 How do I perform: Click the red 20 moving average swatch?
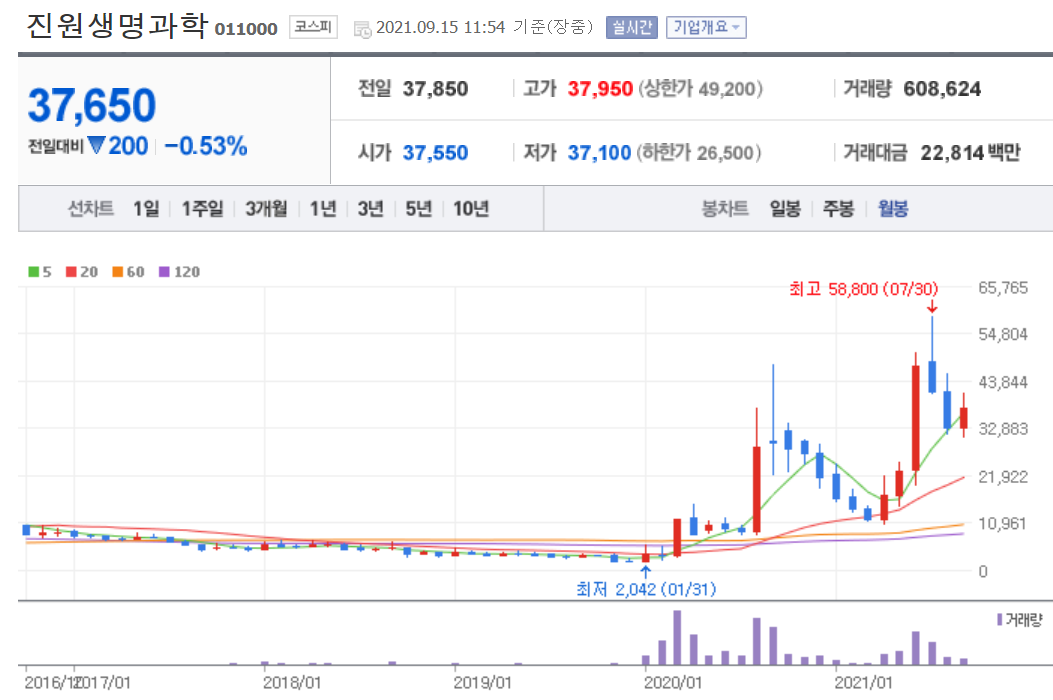[x=71, y=271]
